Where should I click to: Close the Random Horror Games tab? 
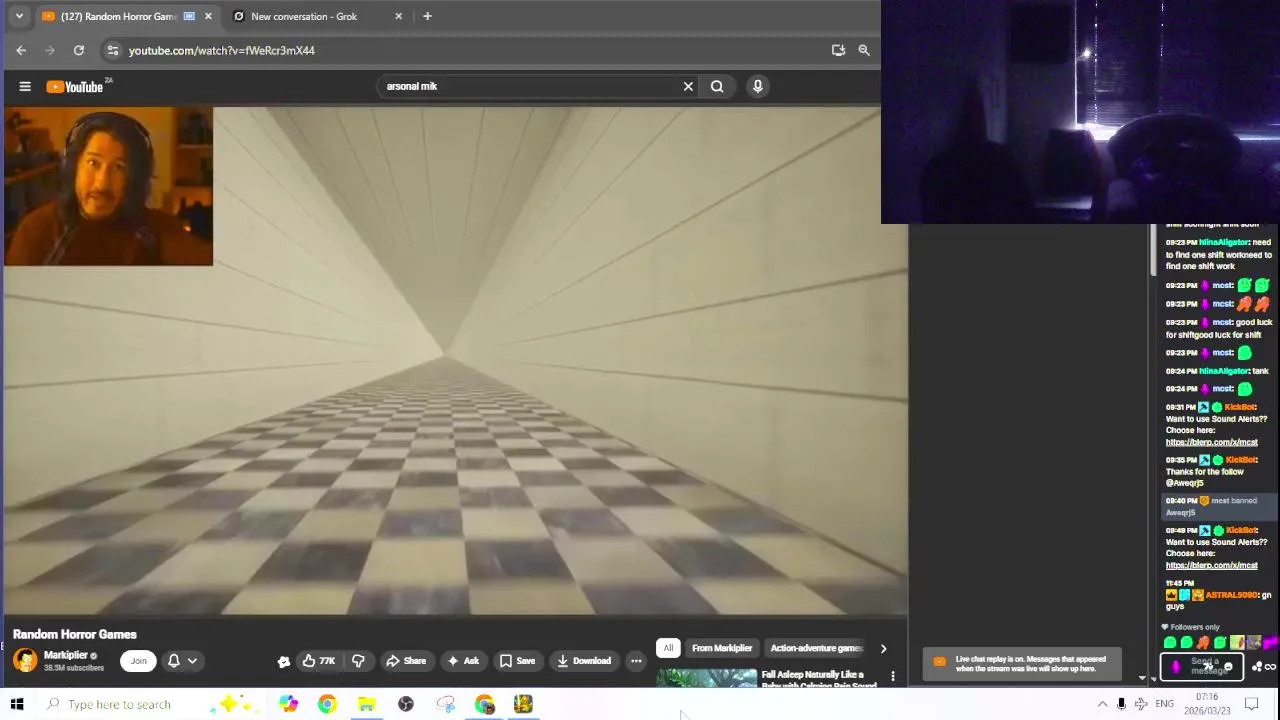coord(208,16)
